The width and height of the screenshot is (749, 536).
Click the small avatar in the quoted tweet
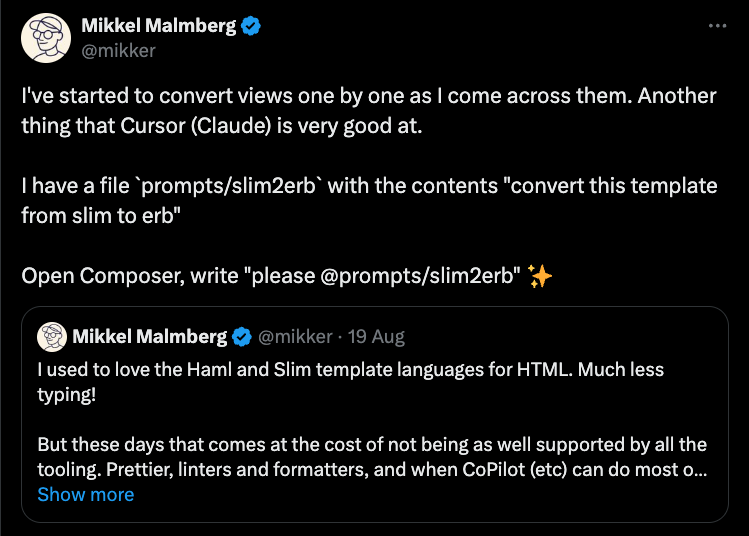click(x=51, y=335)
